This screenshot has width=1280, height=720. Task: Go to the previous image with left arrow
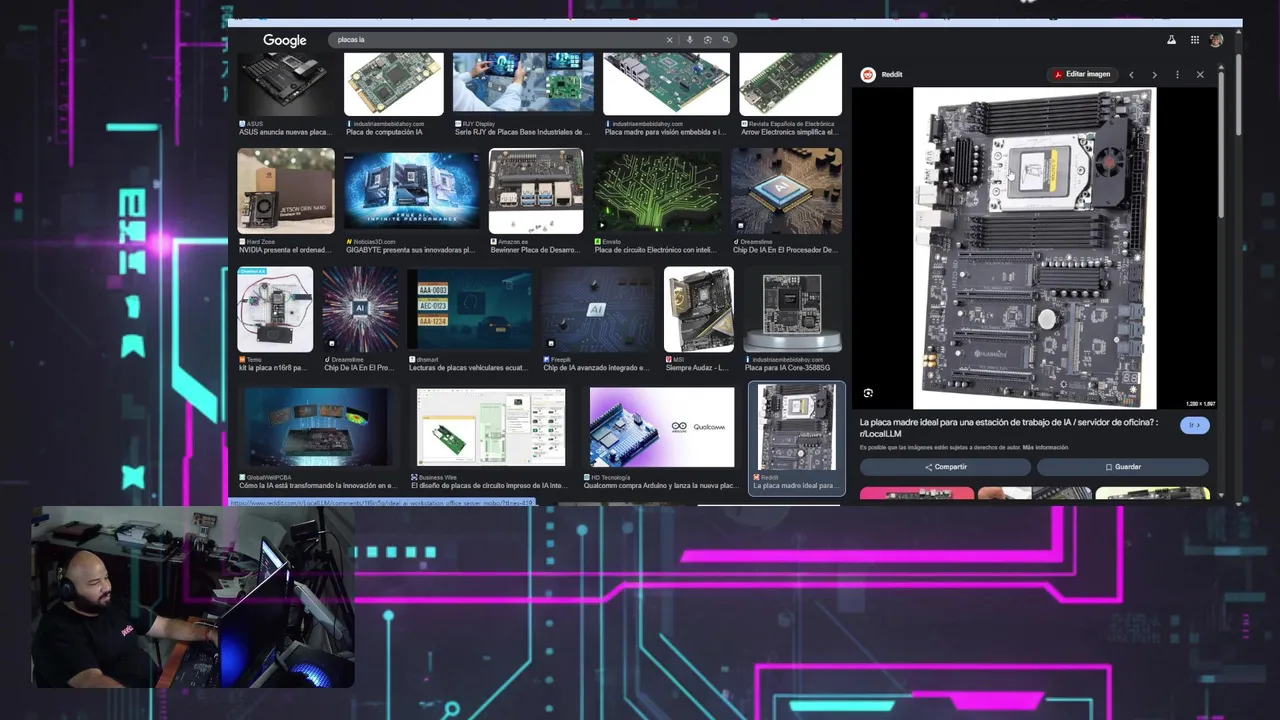point(1131,74)
